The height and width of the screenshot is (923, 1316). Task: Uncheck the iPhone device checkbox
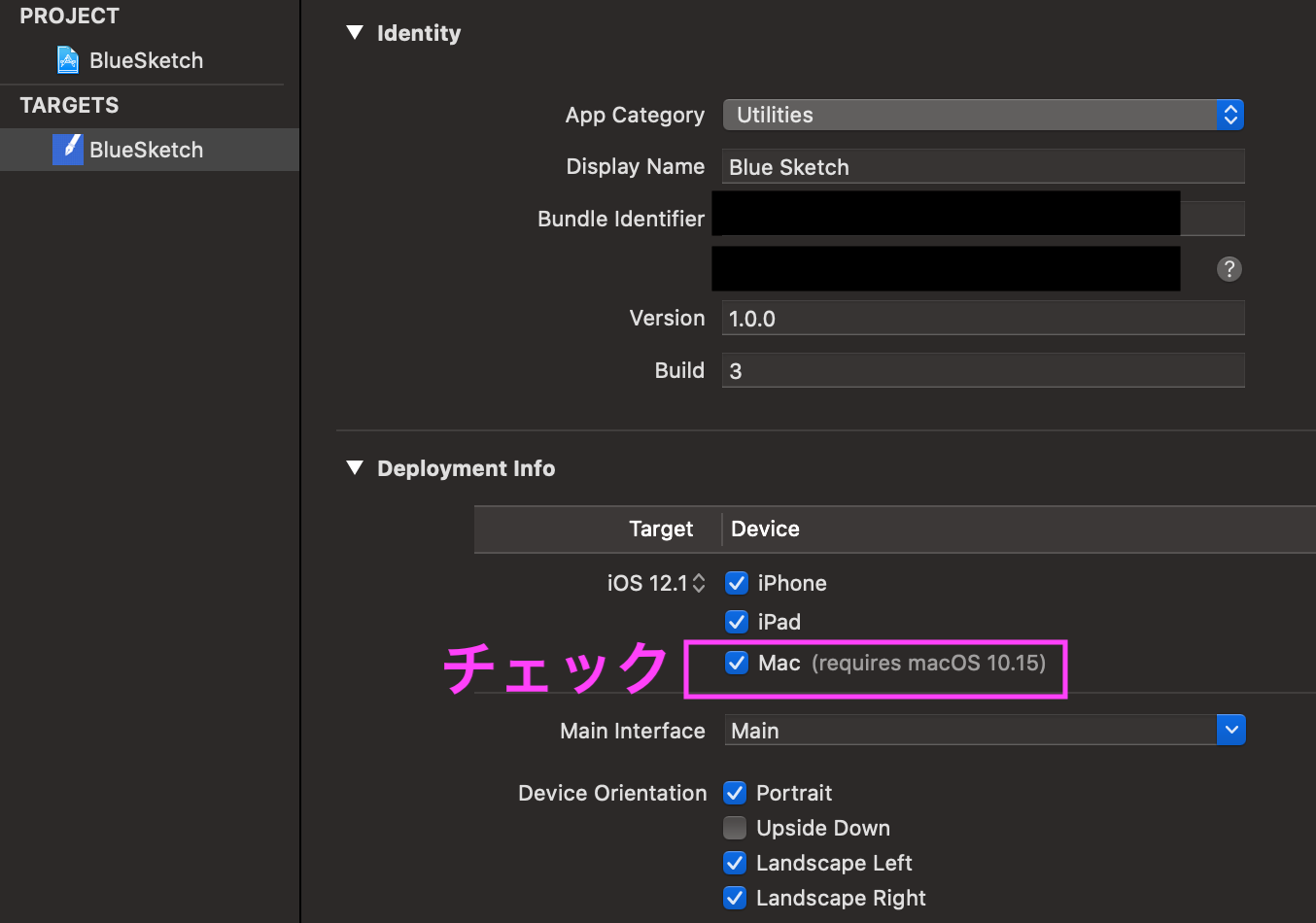point(736,583)
